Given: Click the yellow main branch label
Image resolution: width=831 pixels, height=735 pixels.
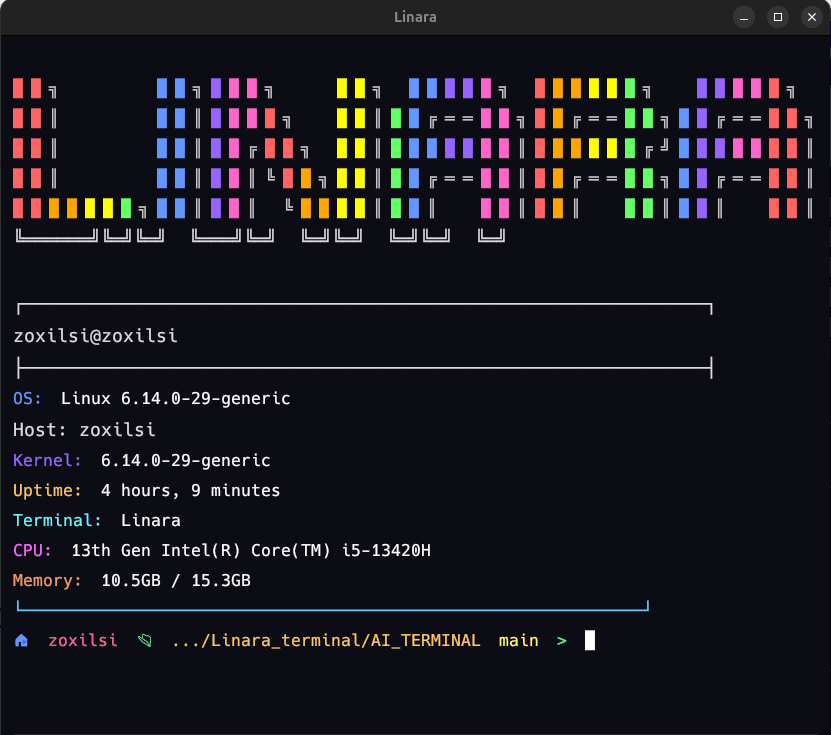Looking at the screenshot, I should pos(518,641).
